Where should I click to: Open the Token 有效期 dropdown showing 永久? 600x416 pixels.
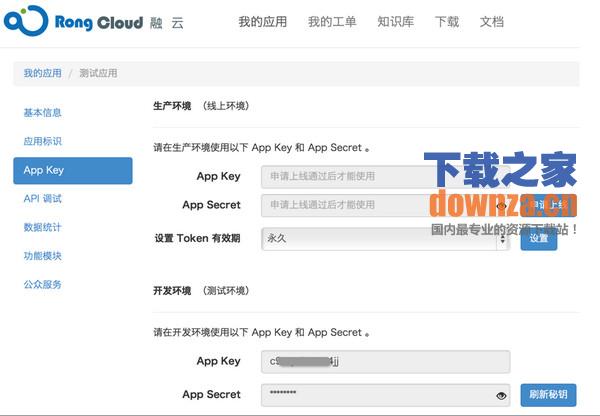(x=385, y=239)
